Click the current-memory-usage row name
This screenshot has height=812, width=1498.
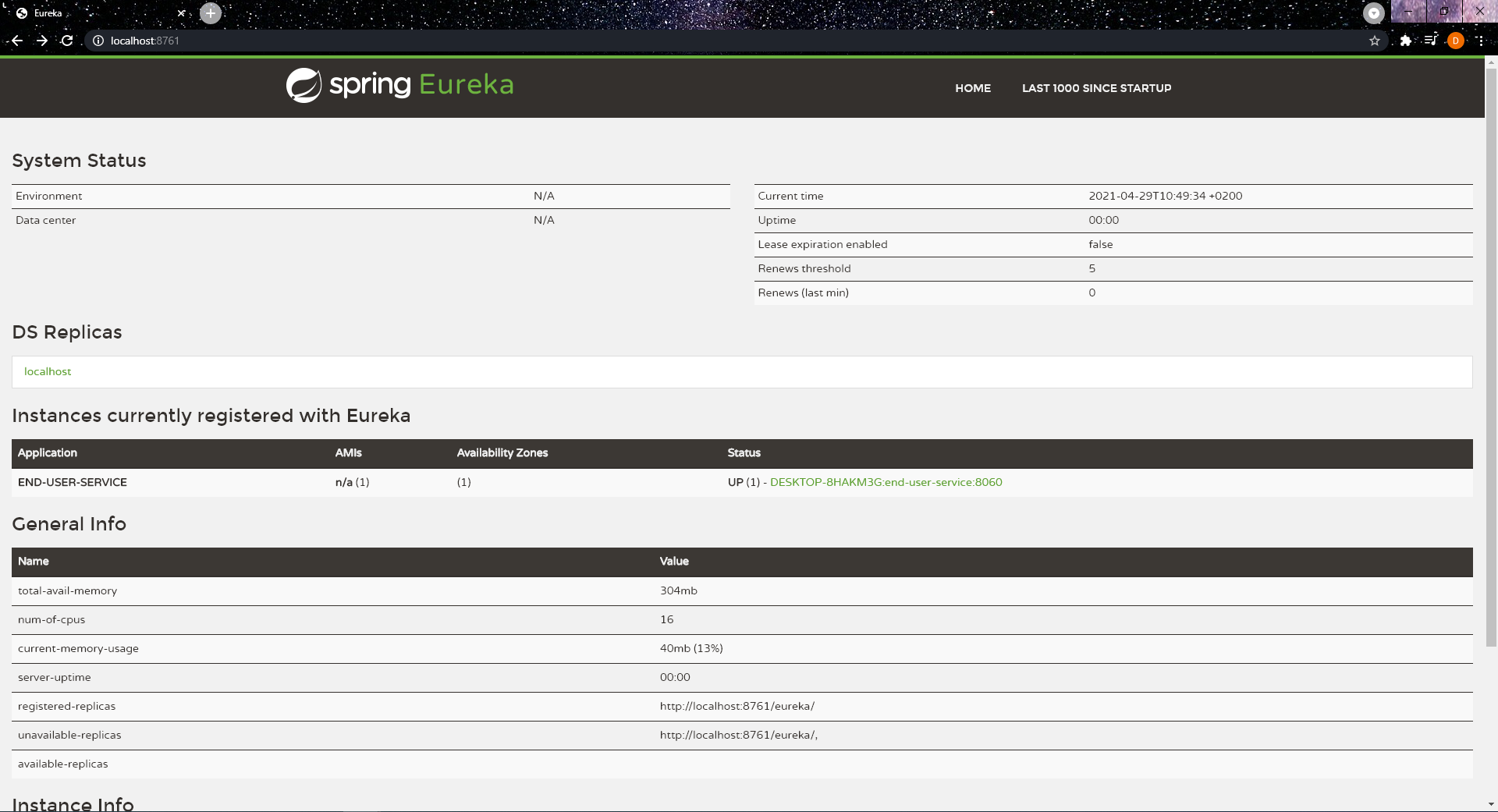coord(78,648)
